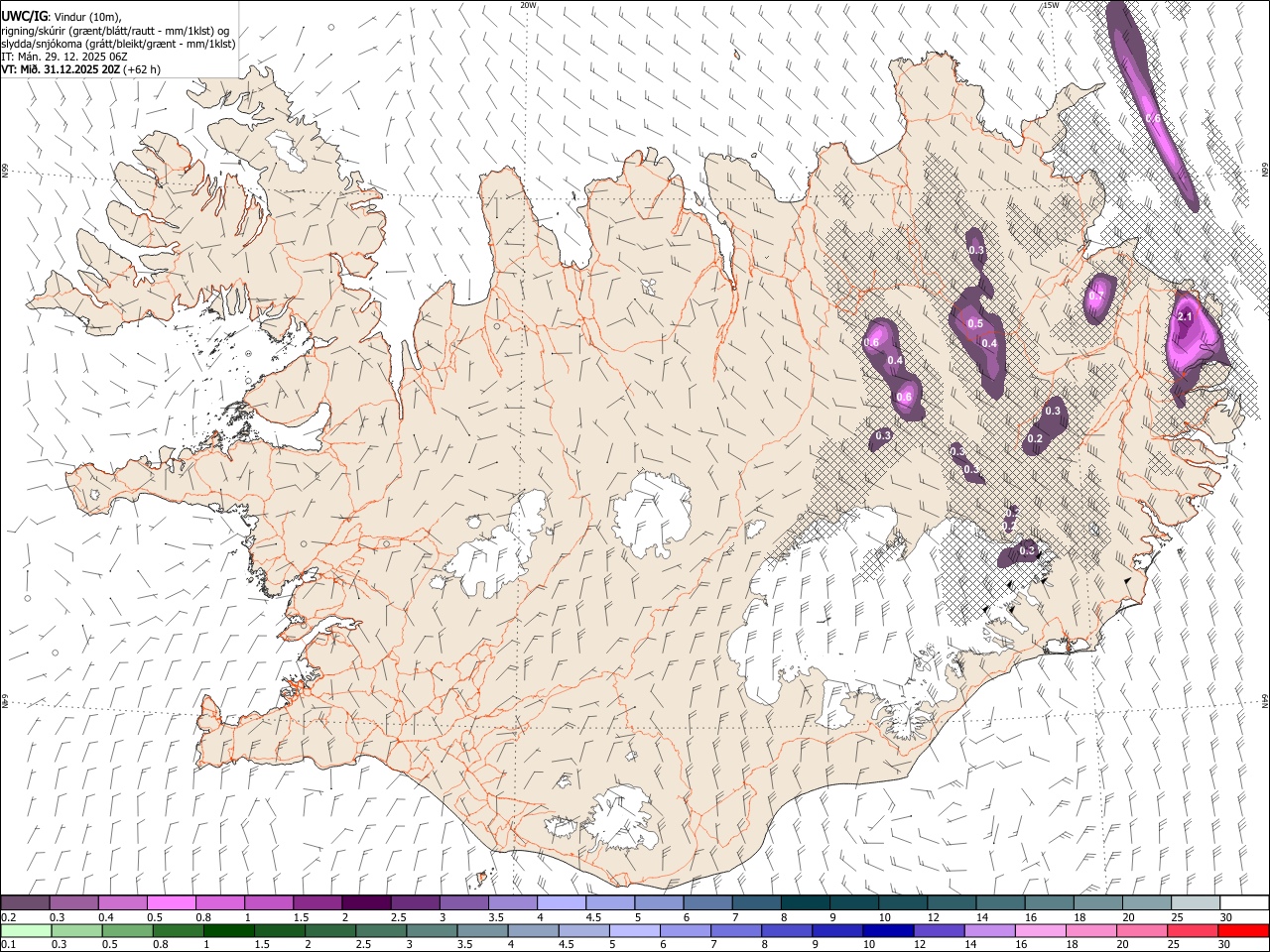
Task: Click the 'VT: Mið. 31.12.2025 20Z (+62 h)' line
Action: click(x=81, y=69)
